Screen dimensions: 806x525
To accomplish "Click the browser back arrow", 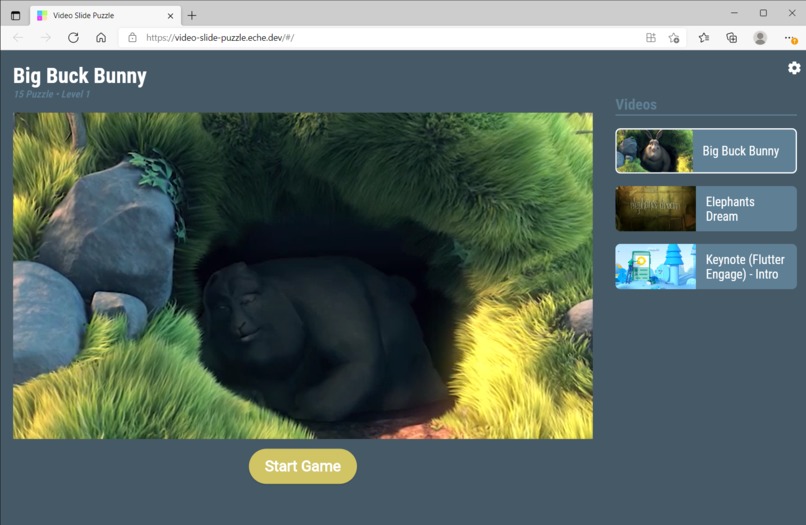I will 18,38.
